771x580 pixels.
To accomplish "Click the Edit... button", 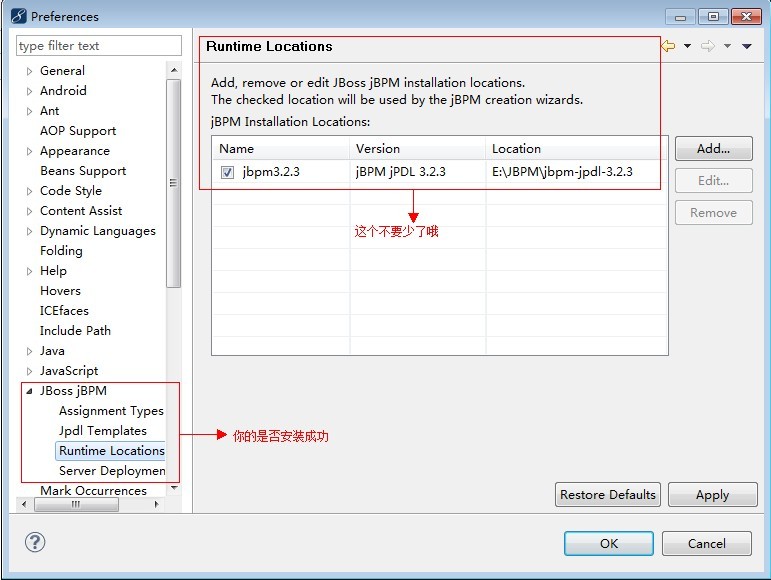I will 713,181.
